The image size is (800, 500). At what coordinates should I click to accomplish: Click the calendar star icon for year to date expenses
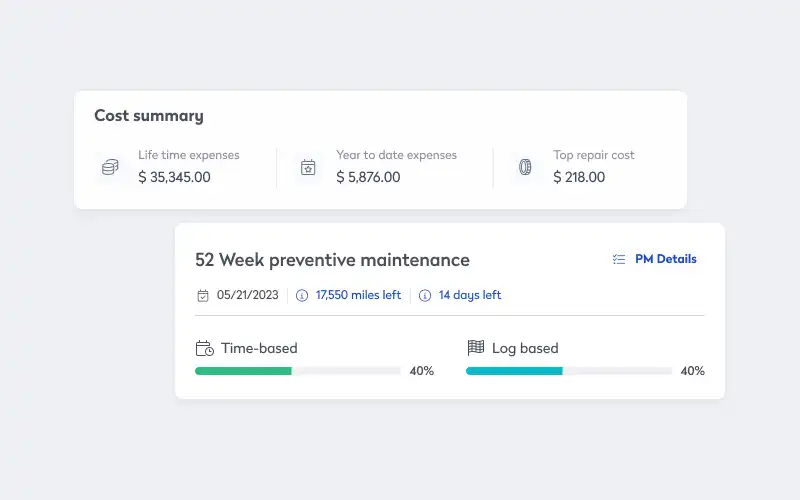coord(308,167)
